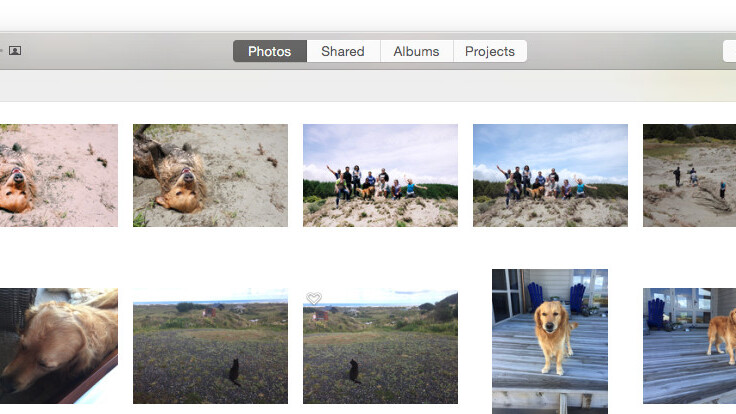Click the search field at toolbar's right edge
This screenshot has width=736, height=414.
click(x=729, y=51)
